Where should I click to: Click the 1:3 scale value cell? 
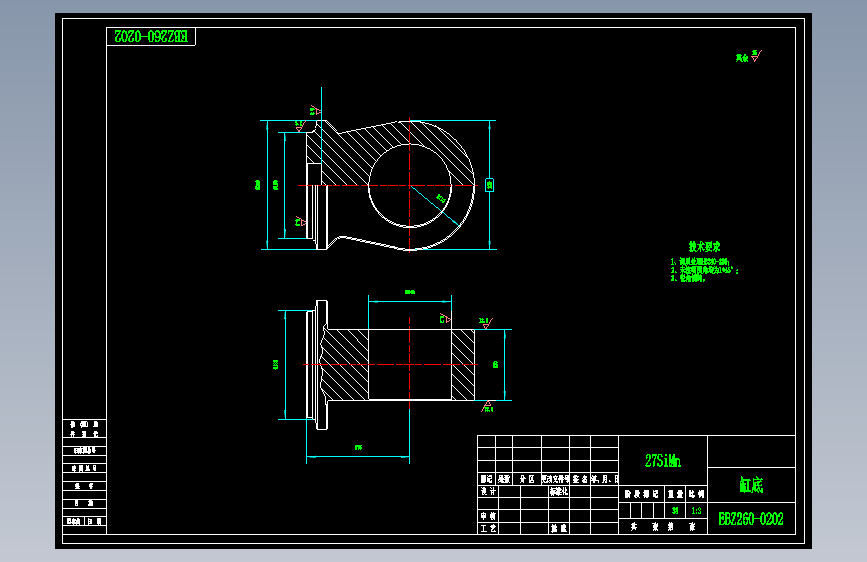coord(696,511)
